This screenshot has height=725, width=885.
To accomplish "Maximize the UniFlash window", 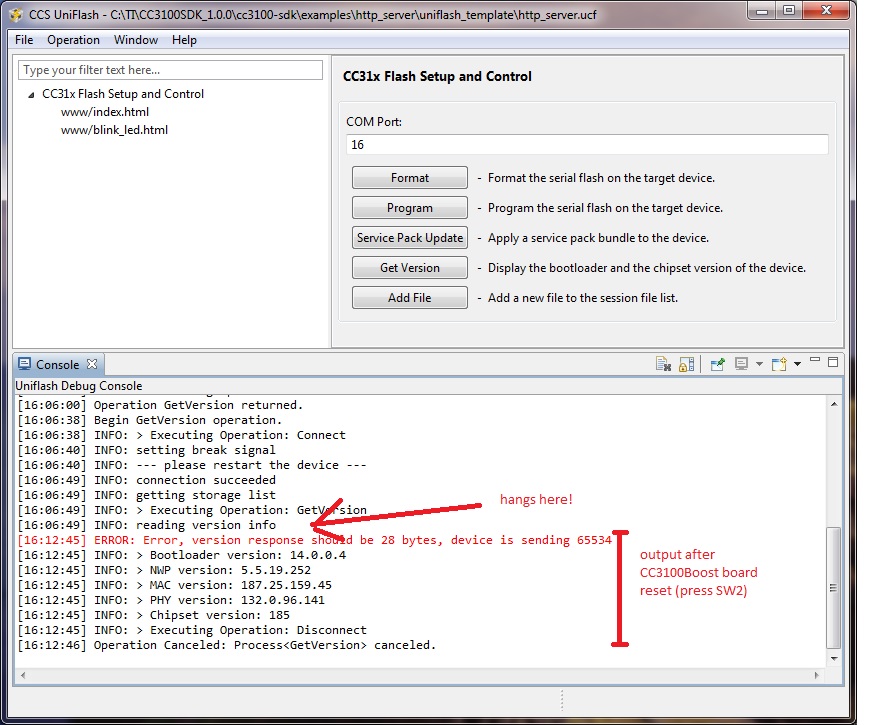I will [x=790, y=11].
